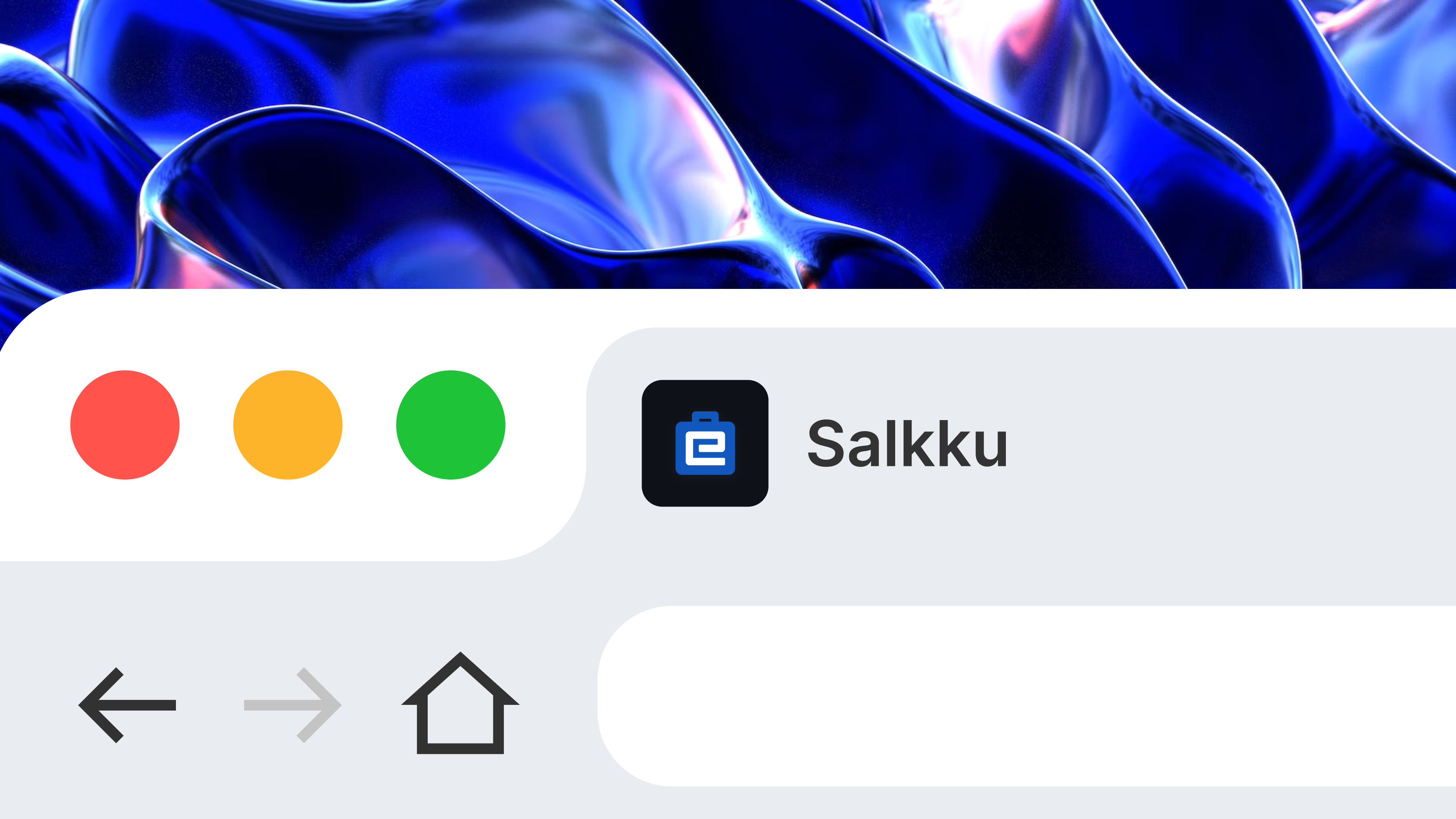This screenshot has height=819, width=1456.
Task: Click the white title bar beside traffic lights
Action: [x=961, y=308]
